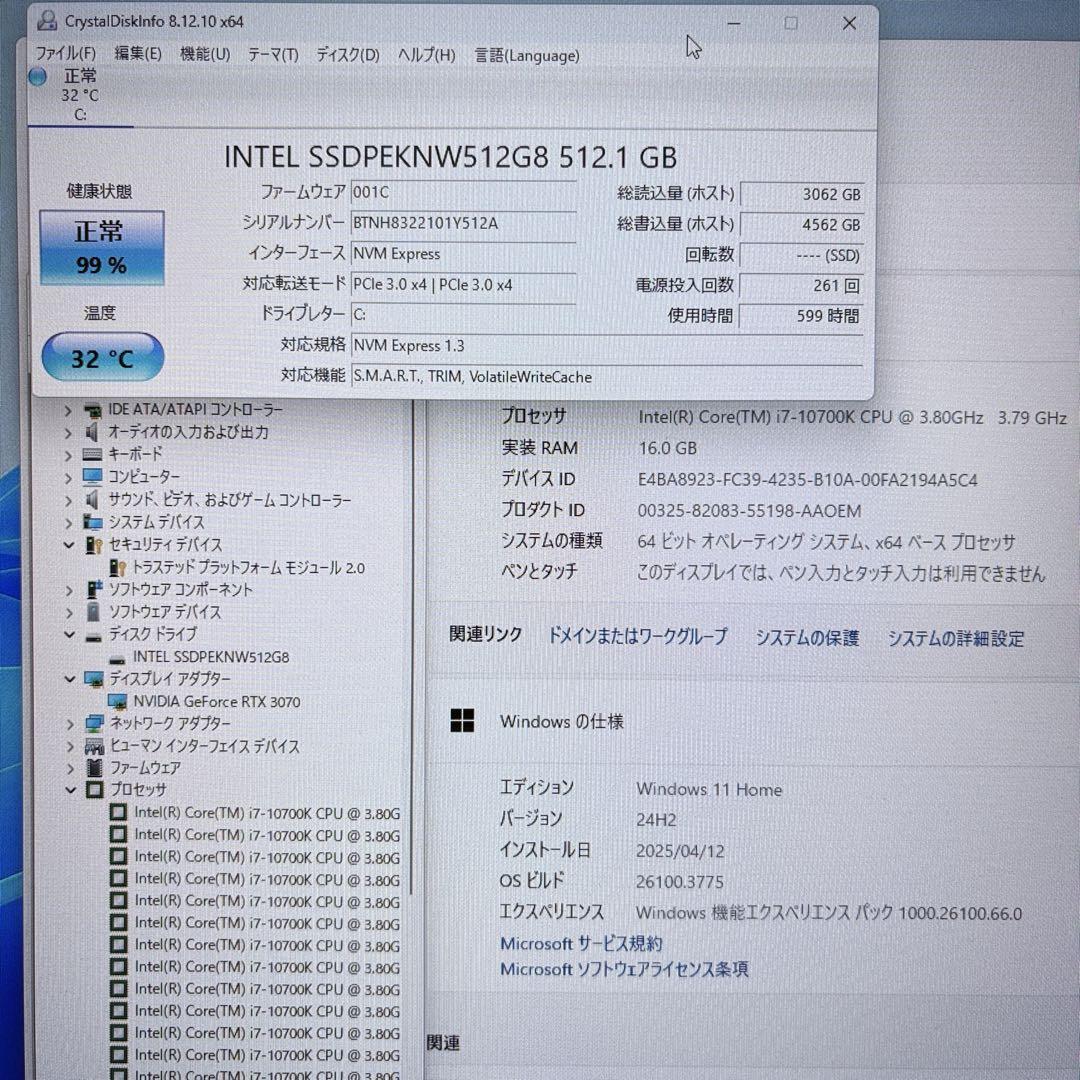Click the power on count value 261 回

click(x=801, y=286)
